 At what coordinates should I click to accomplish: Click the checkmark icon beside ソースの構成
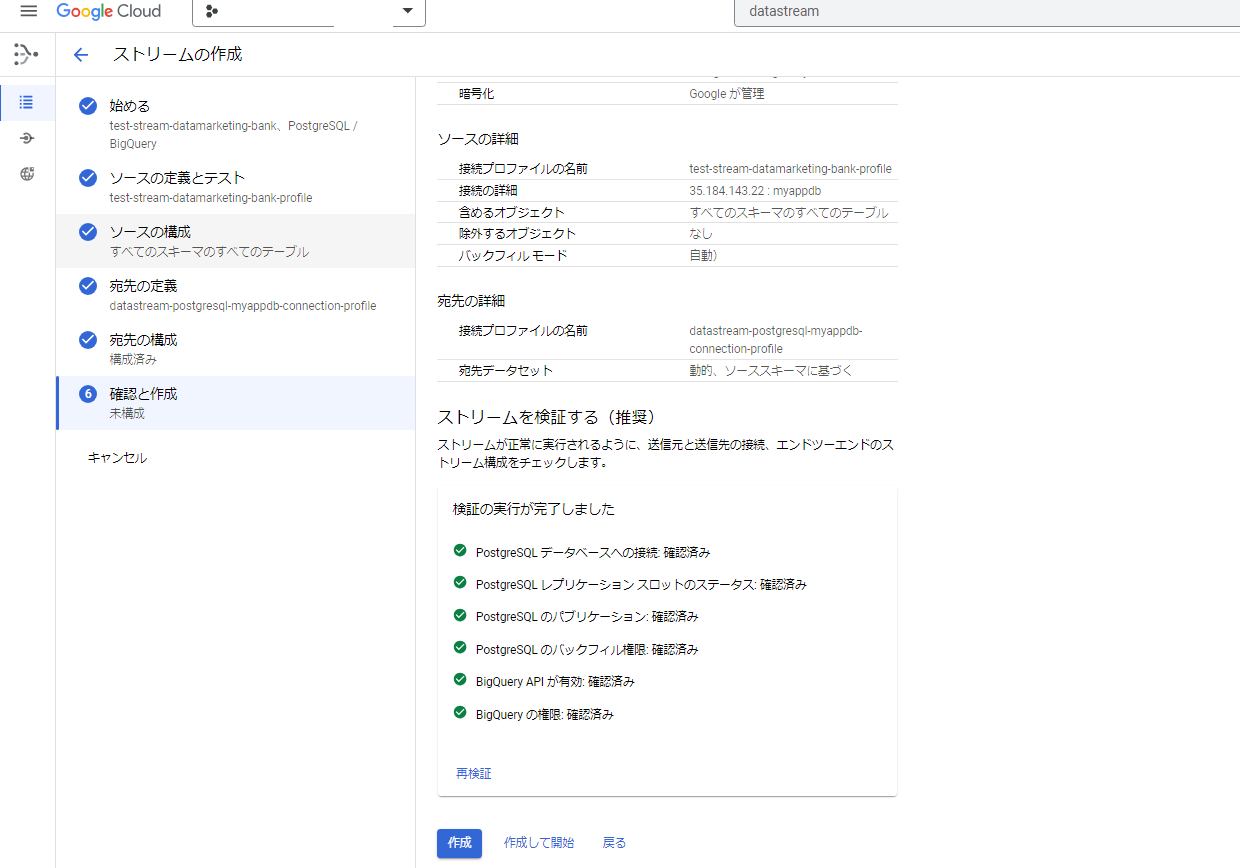pos(88,232)
